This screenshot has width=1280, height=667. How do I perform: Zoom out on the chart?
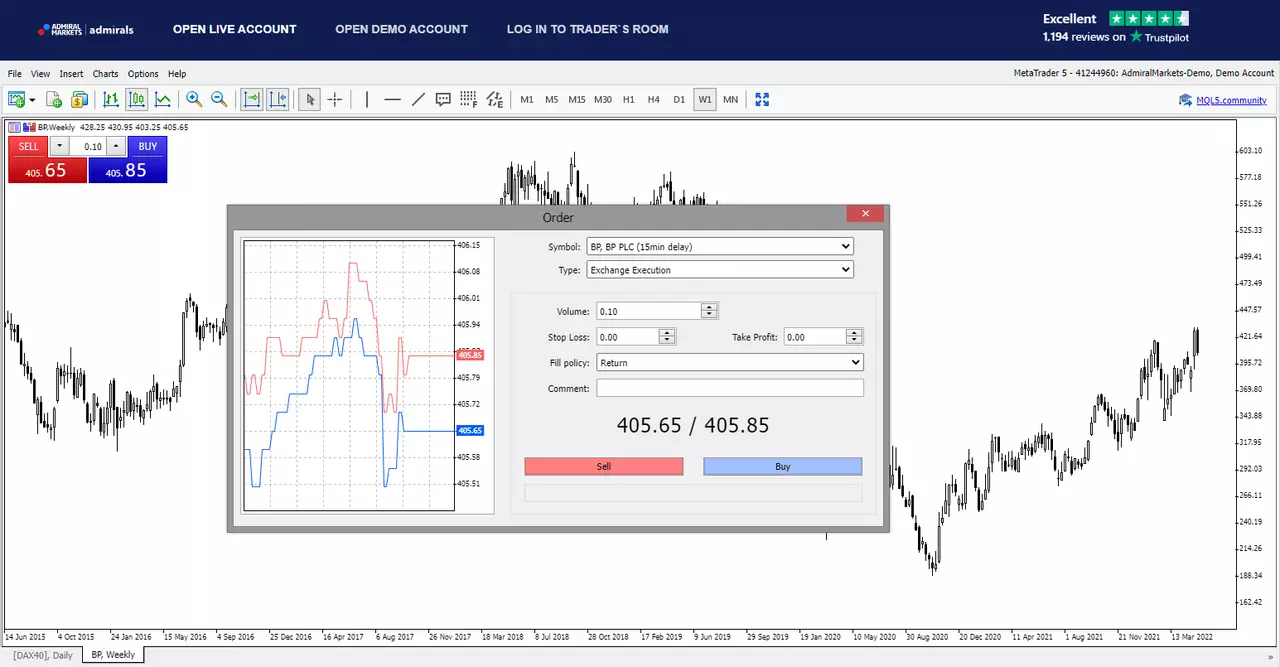pyautogui.click(x=219, y=99)
